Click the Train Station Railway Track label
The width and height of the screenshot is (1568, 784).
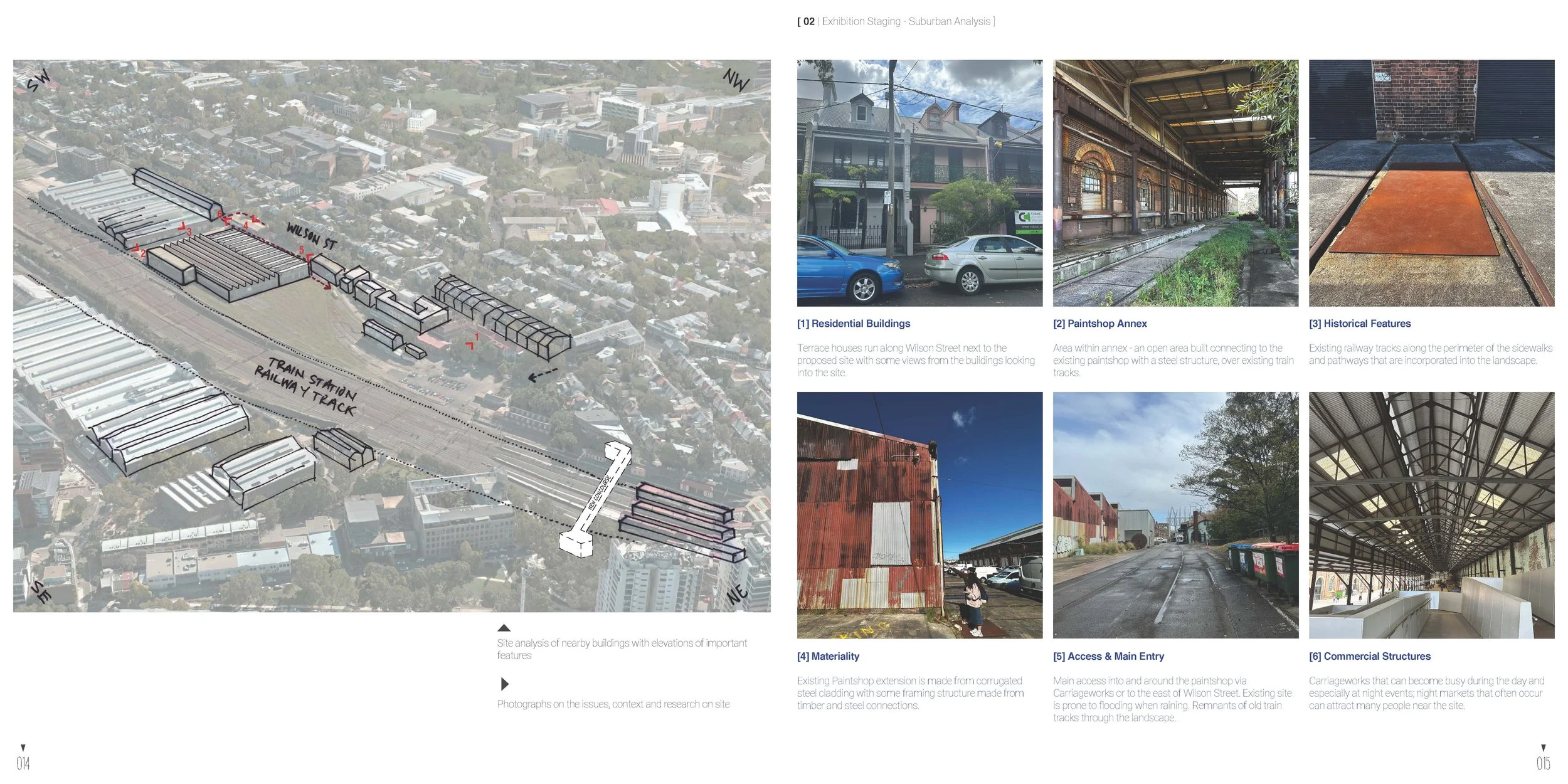click(305, 386)
